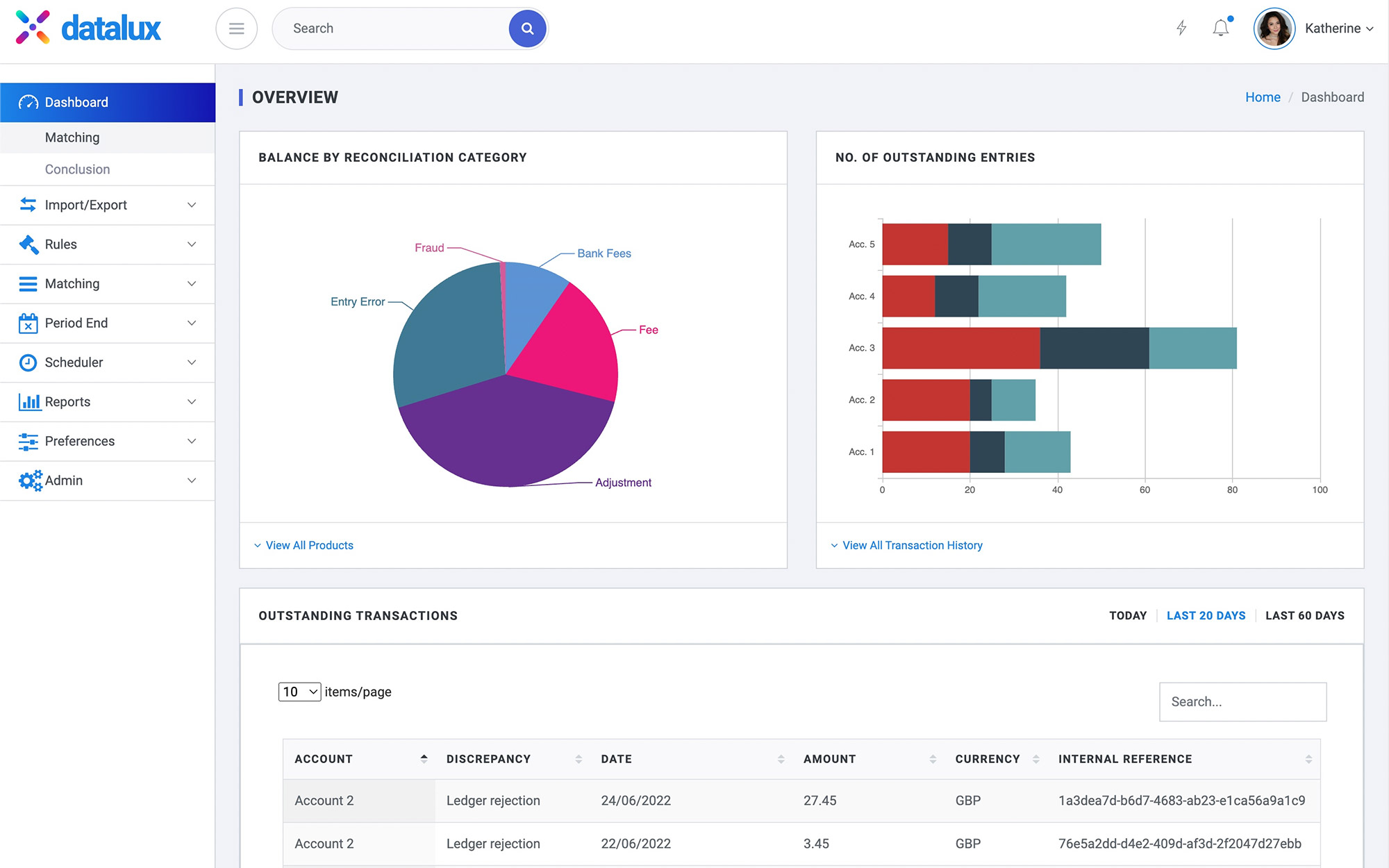Expand the Preferences menu chevron
The image size is (1389, 868).
click(x=191, y=441)
